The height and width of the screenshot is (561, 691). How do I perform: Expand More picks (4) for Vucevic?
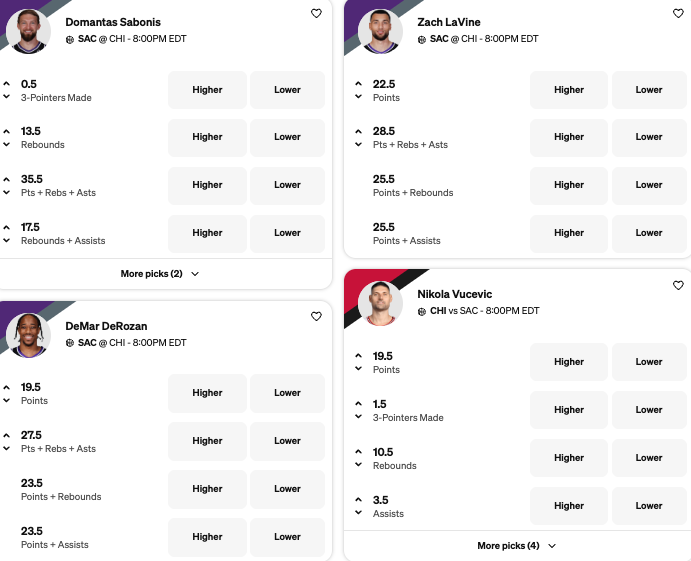click(517, 546)
